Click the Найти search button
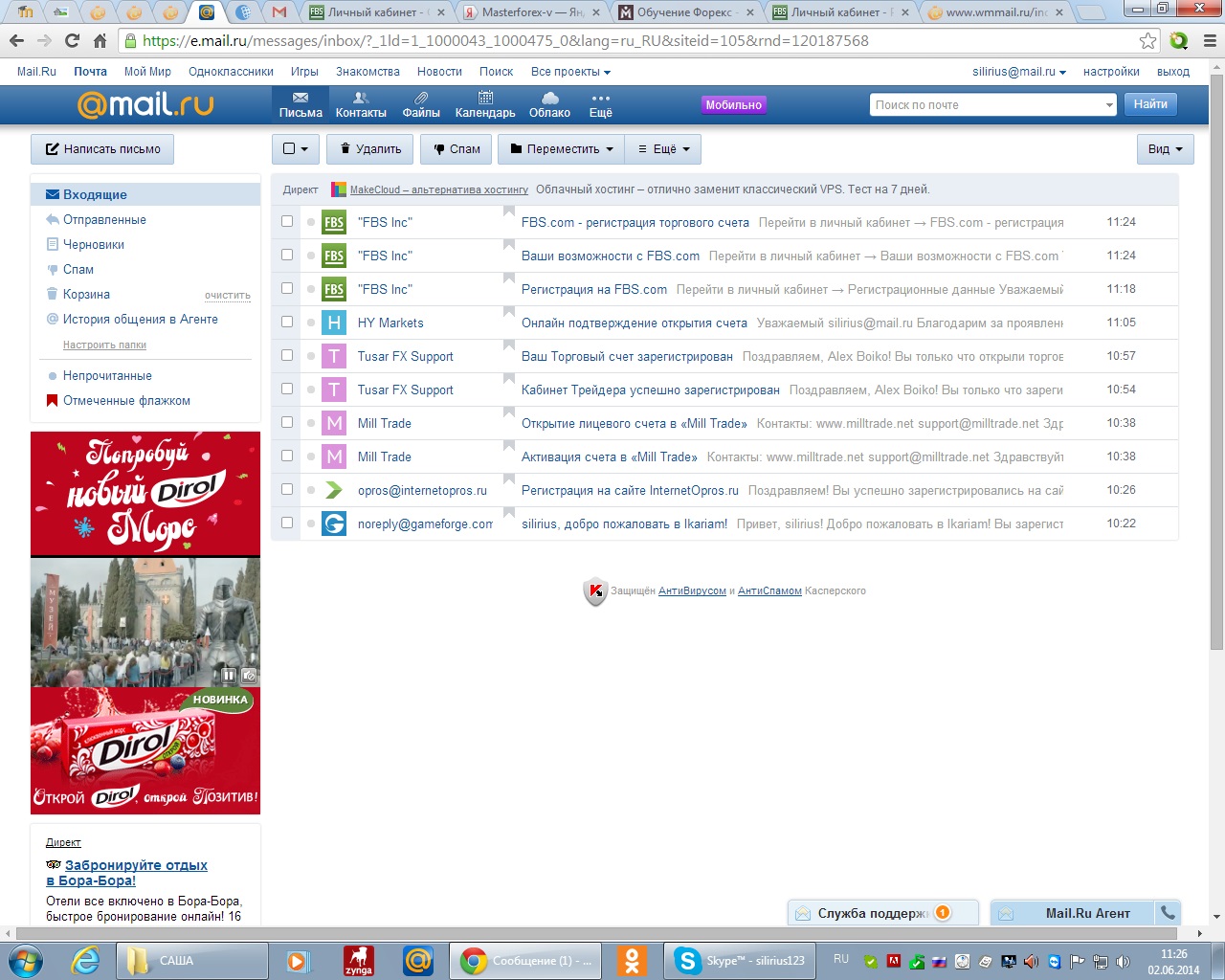Screen dimensions: 1225x980 [1150, 104]
